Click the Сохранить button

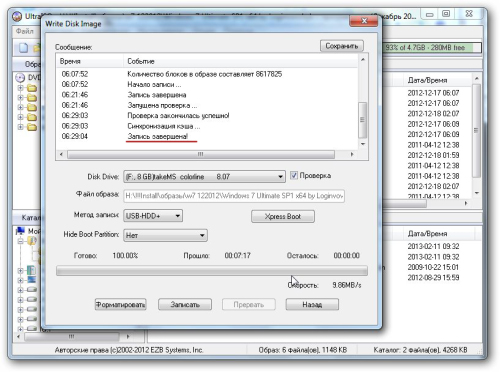pyautogui.click(x=342, y=46)
